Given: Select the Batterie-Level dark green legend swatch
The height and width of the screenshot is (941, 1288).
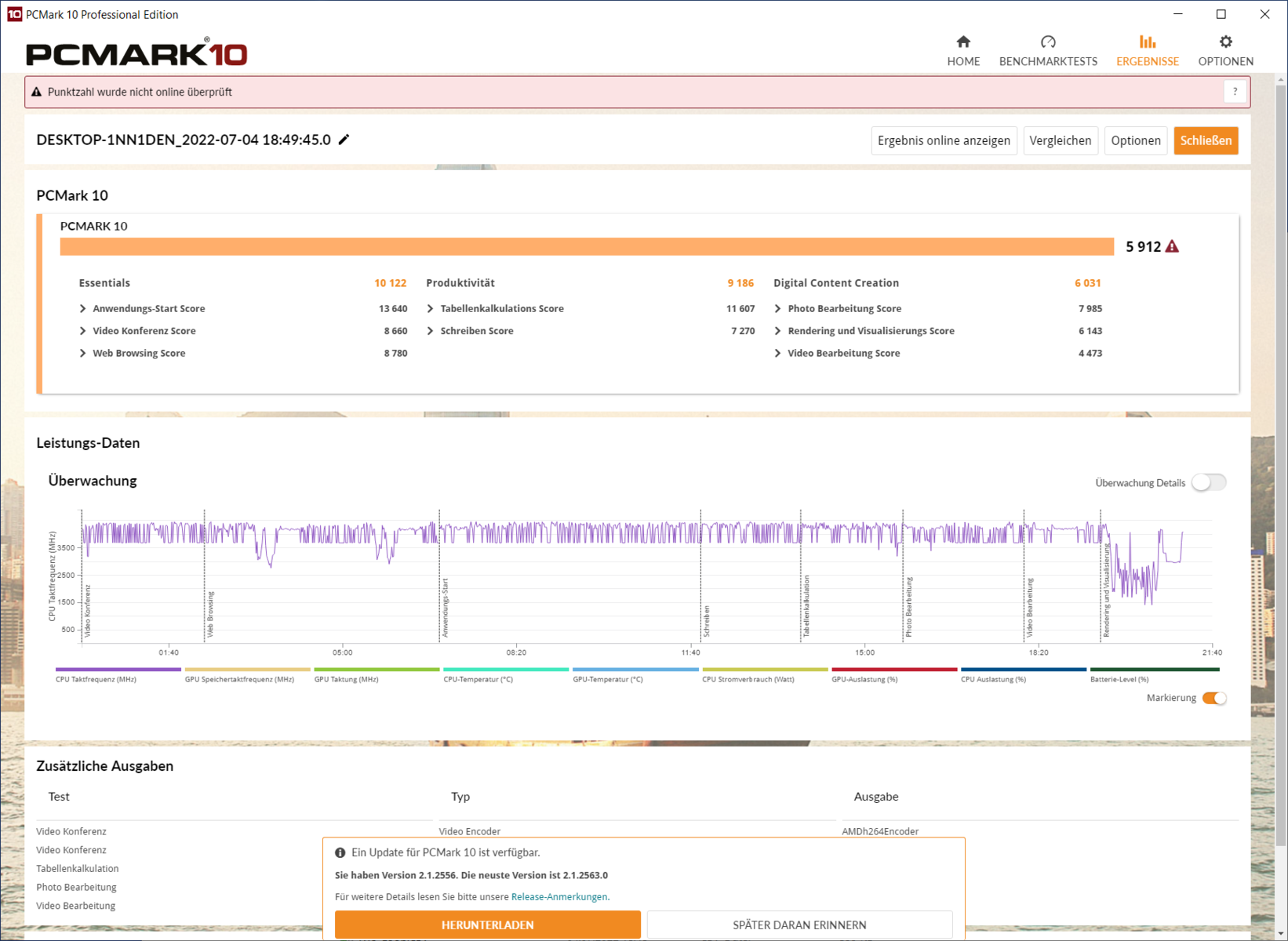Looking at the screenshot, I should (x=1155, y=670).
